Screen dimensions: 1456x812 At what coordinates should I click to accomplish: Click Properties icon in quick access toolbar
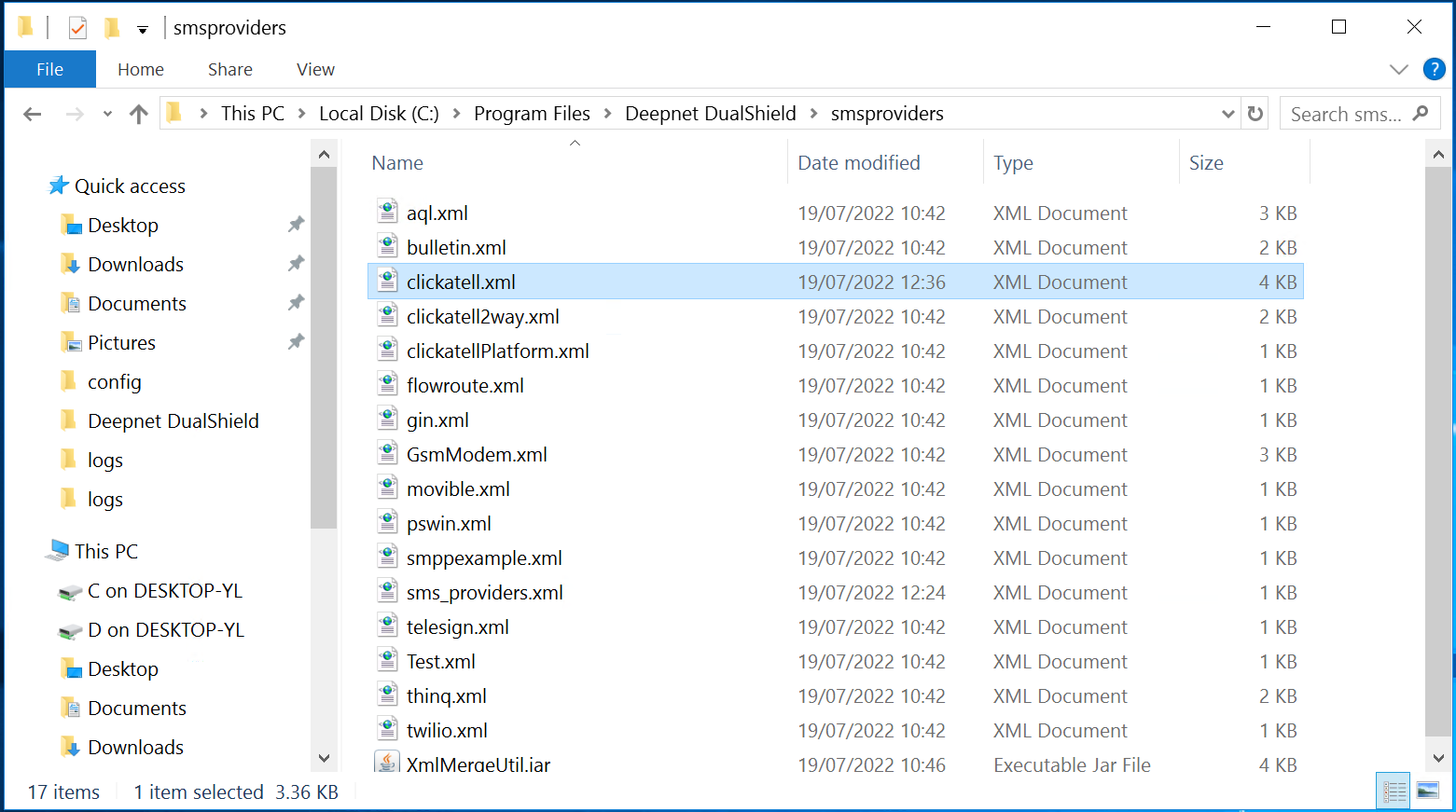pos(77,28)
